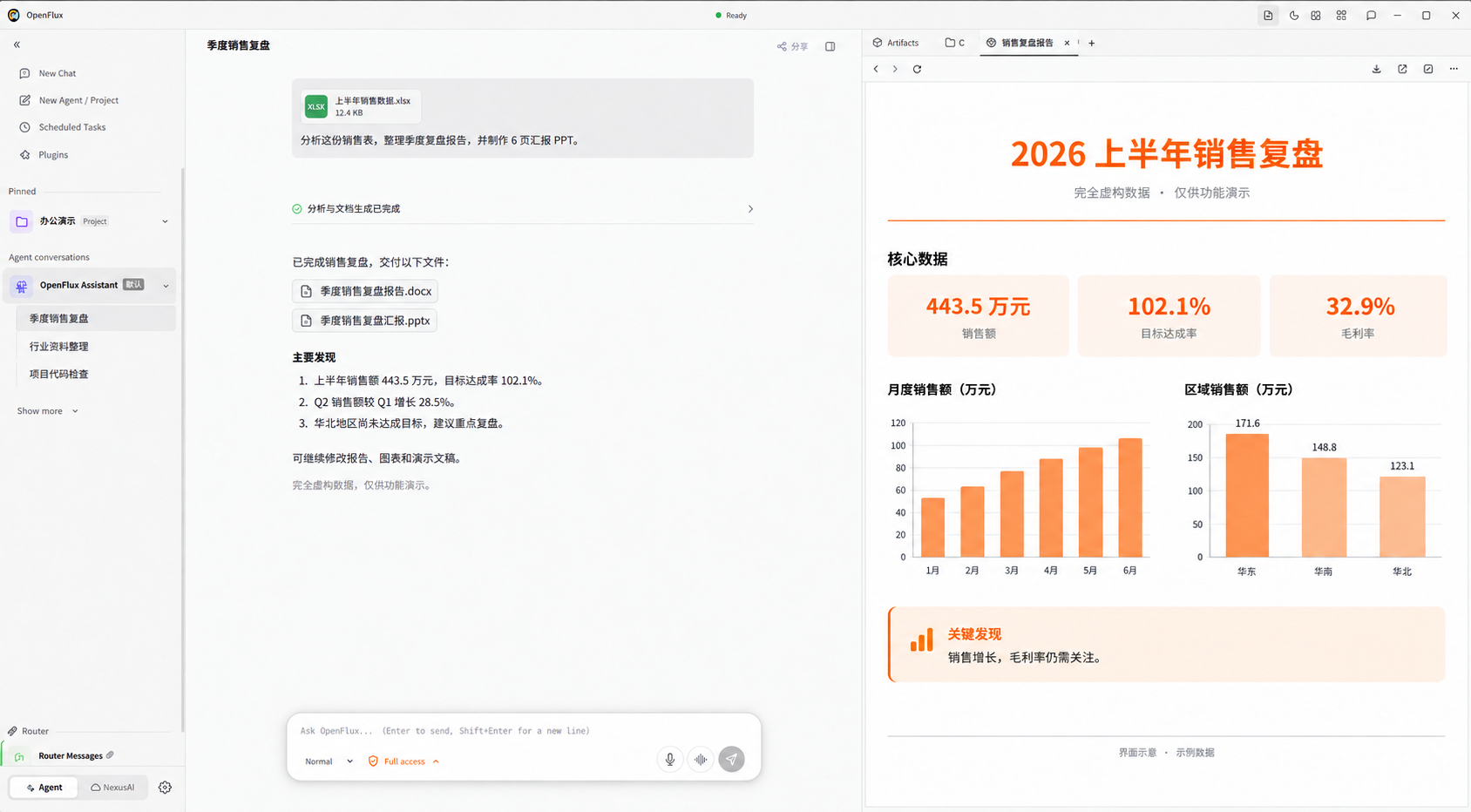
Task: Open the preview more options menu
Action: (1454, 69)
